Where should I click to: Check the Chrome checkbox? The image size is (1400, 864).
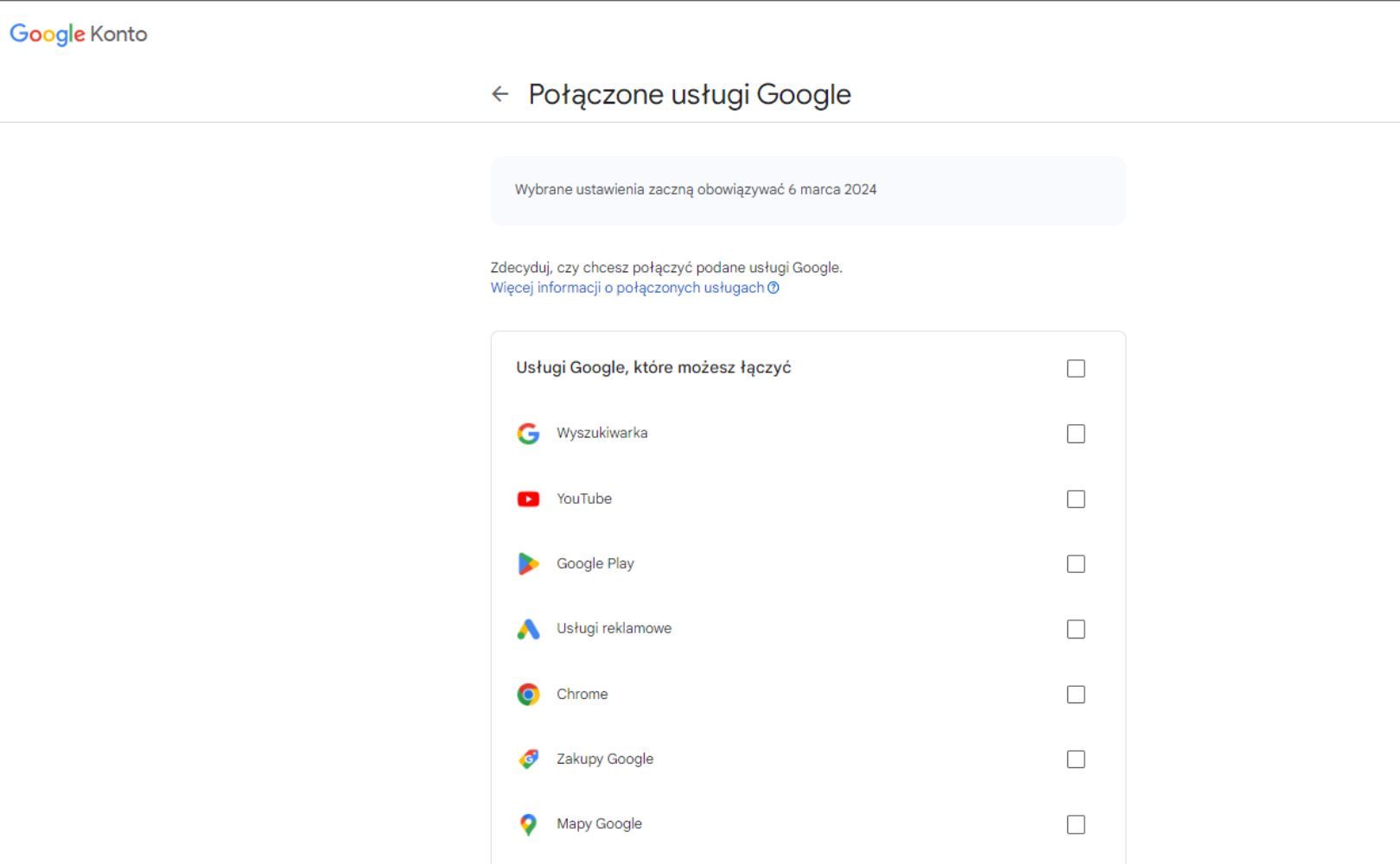point(1076,695)
